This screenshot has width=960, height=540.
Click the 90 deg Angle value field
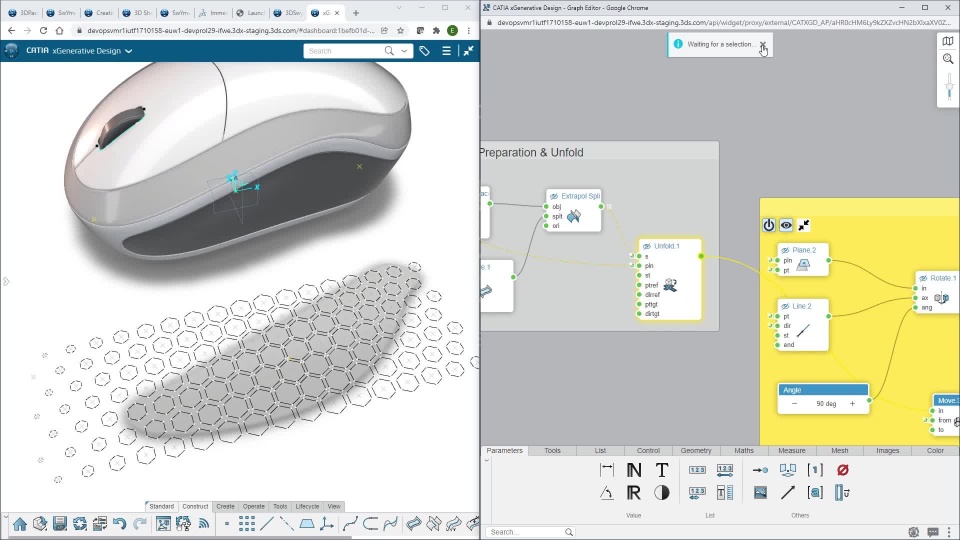pyautogui.click(x=826, y=404)
